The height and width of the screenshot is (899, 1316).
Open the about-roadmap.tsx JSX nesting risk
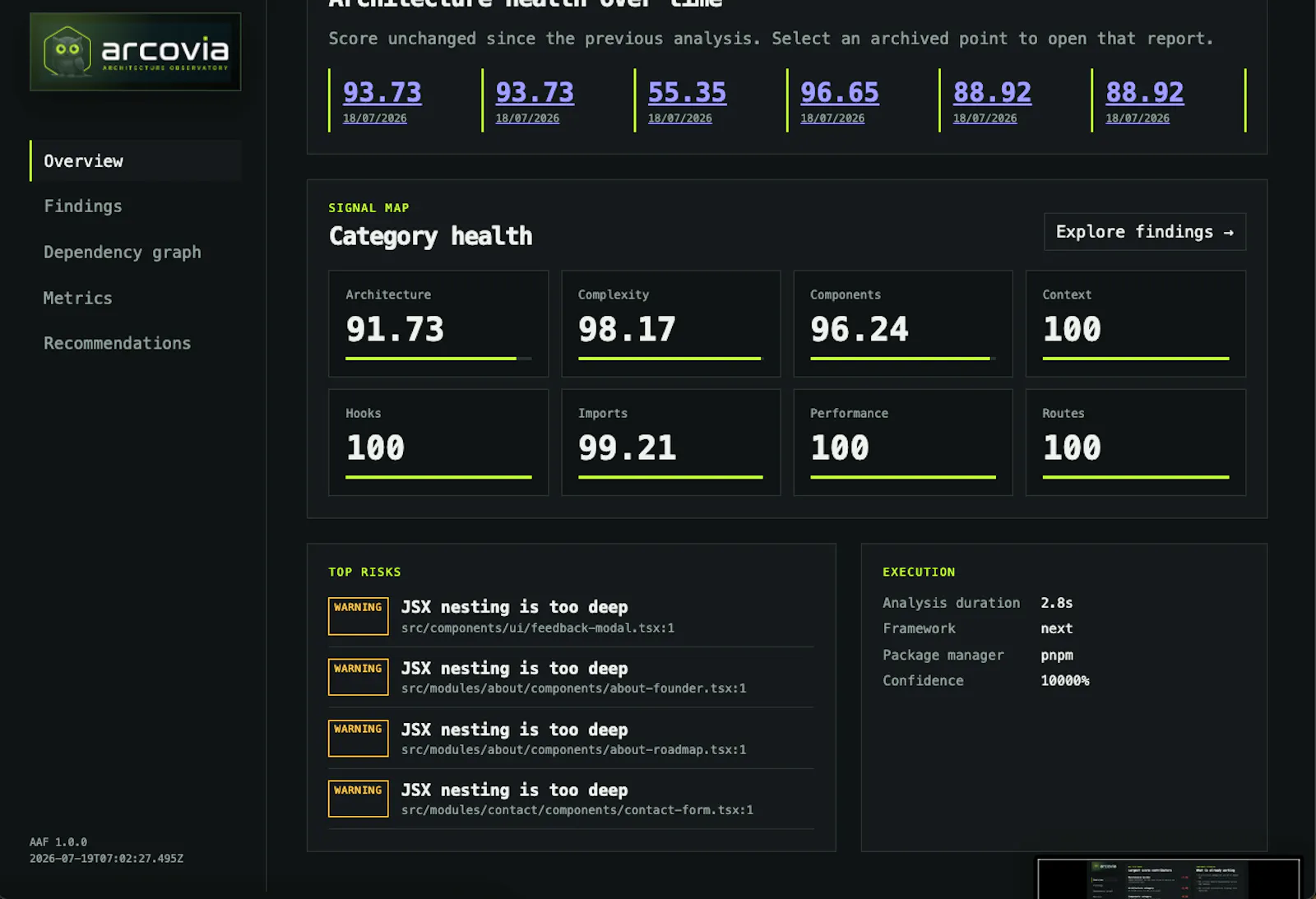click(x=571, y=738)
